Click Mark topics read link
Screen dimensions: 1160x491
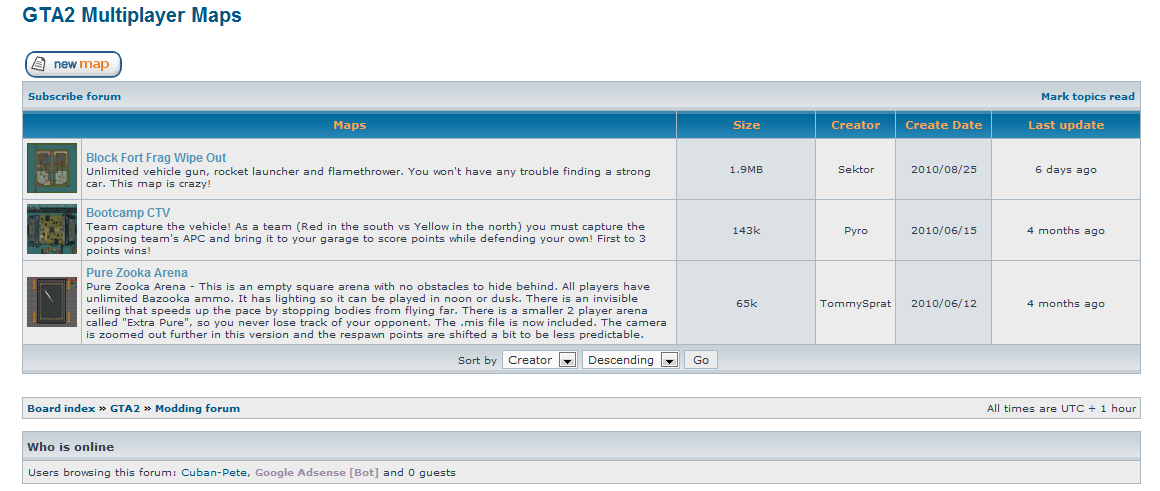click(1087, 97)
